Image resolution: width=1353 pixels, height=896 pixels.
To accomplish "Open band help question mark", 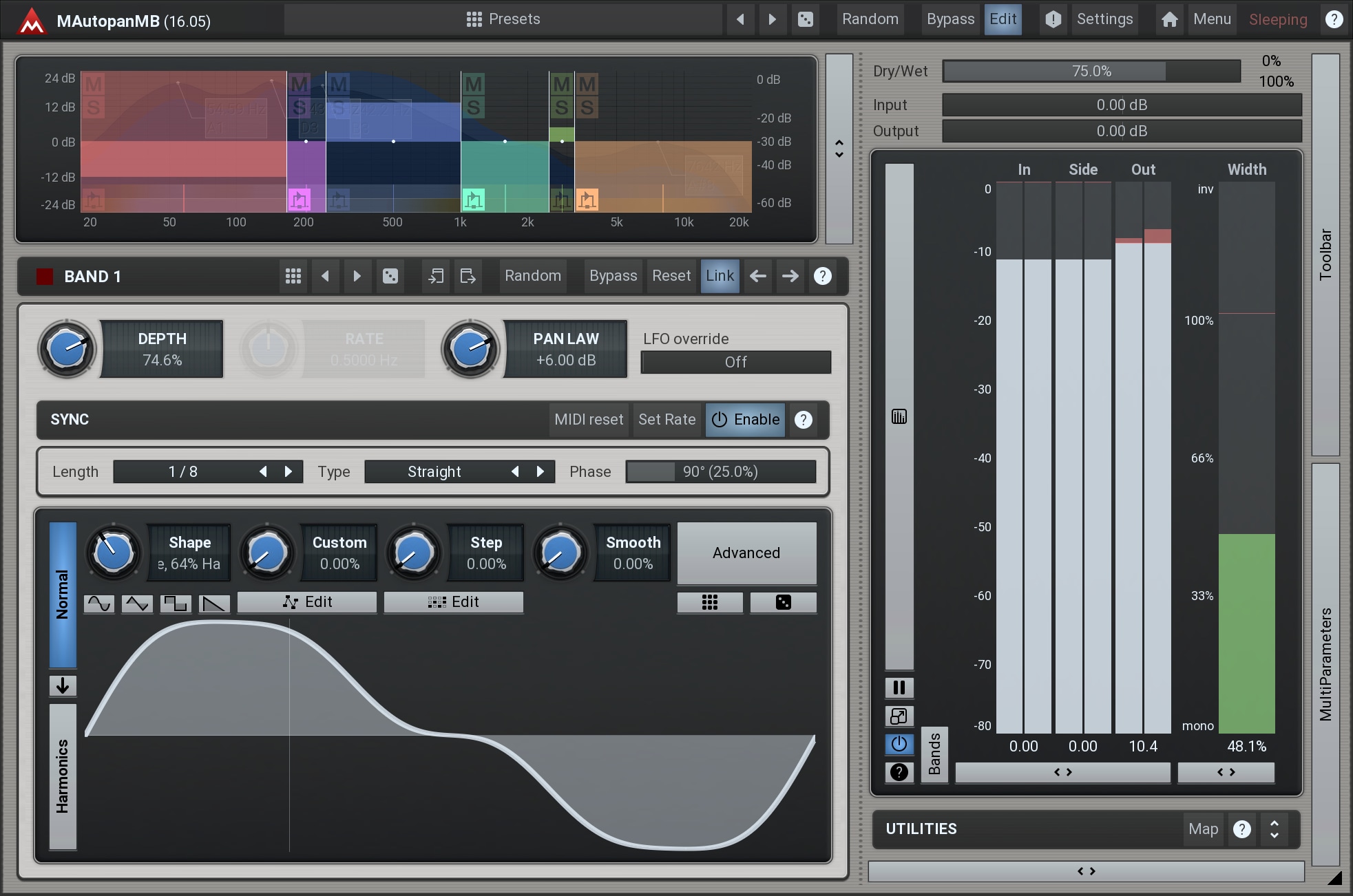I will [822, 276].
